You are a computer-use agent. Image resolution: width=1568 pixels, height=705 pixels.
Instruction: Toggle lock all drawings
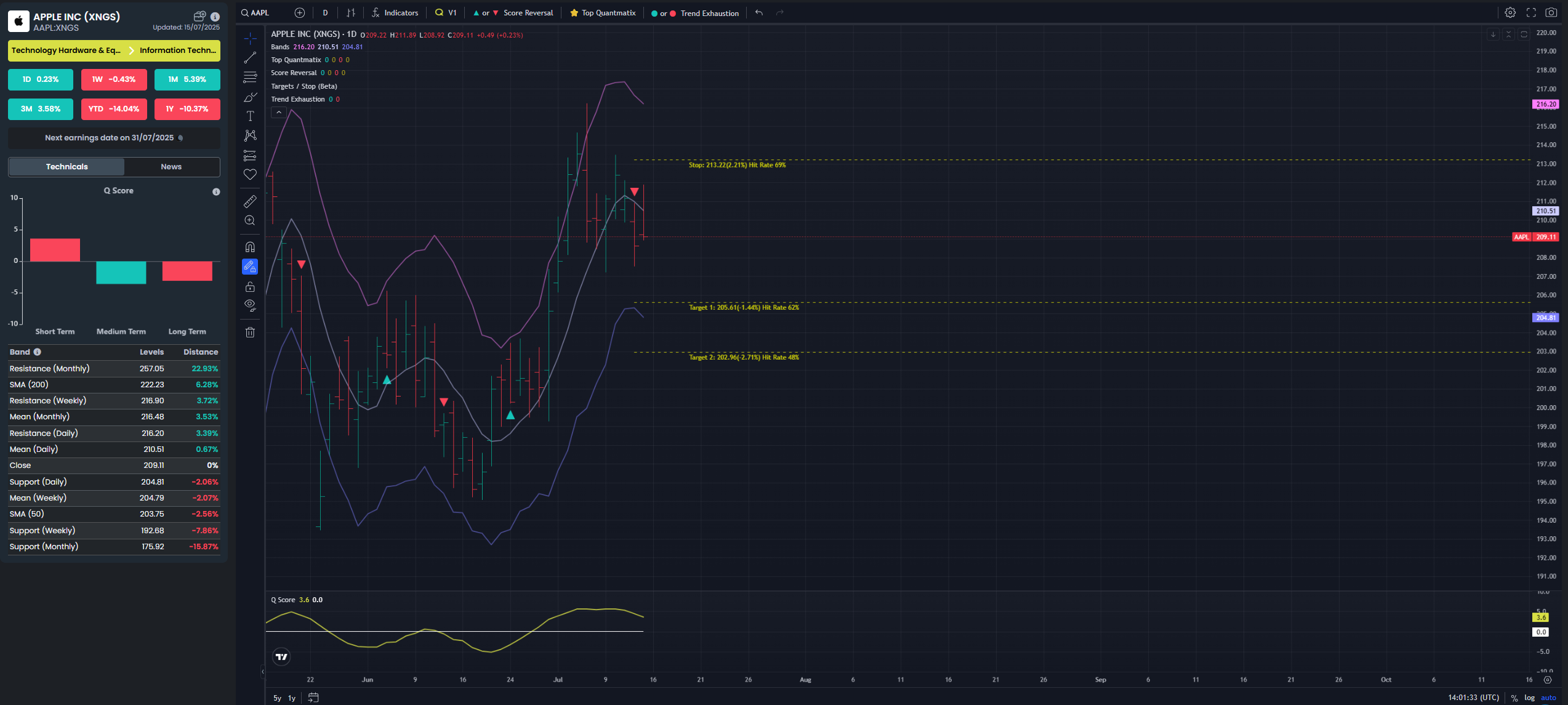click(x=250, y=287)
